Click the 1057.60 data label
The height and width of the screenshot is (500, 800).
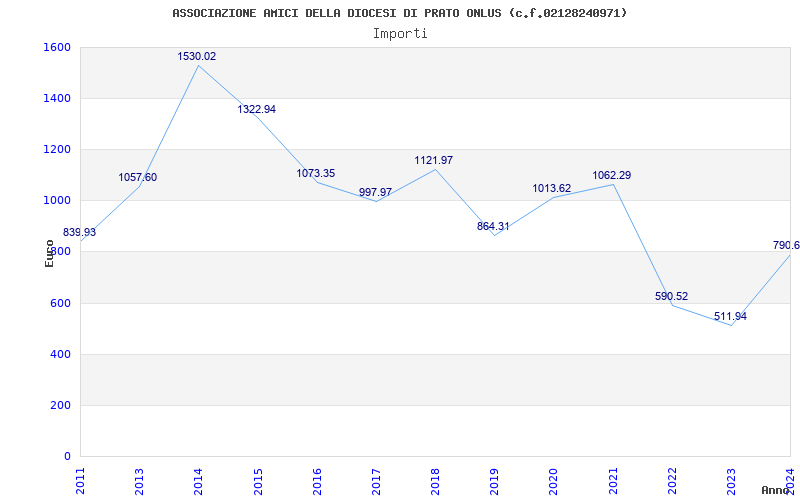138,178
